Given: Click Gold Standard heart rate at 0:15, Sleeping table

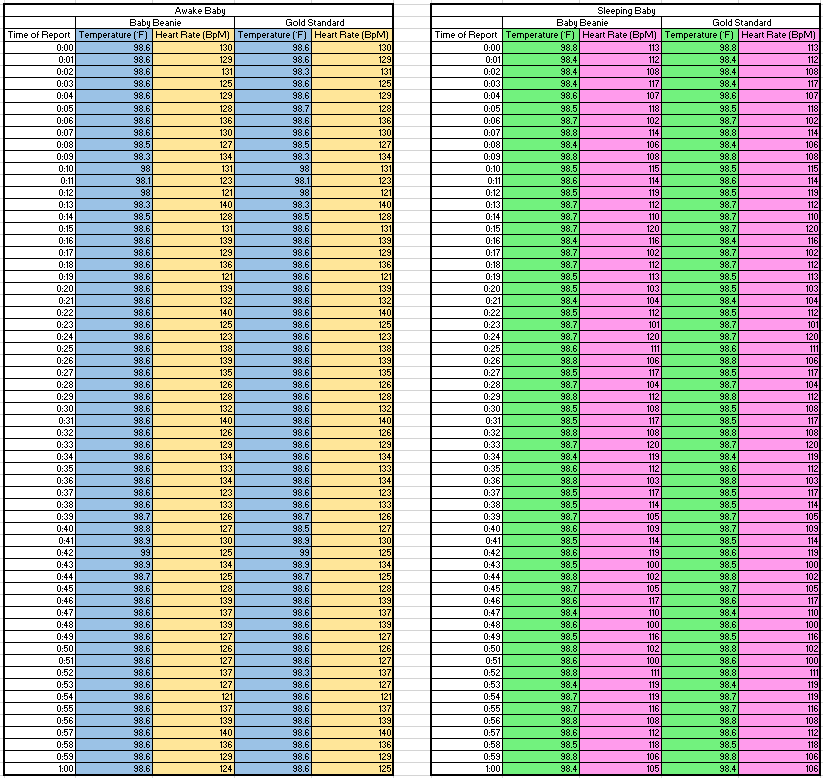Looking at the screenshot, I should coord(780,228).
